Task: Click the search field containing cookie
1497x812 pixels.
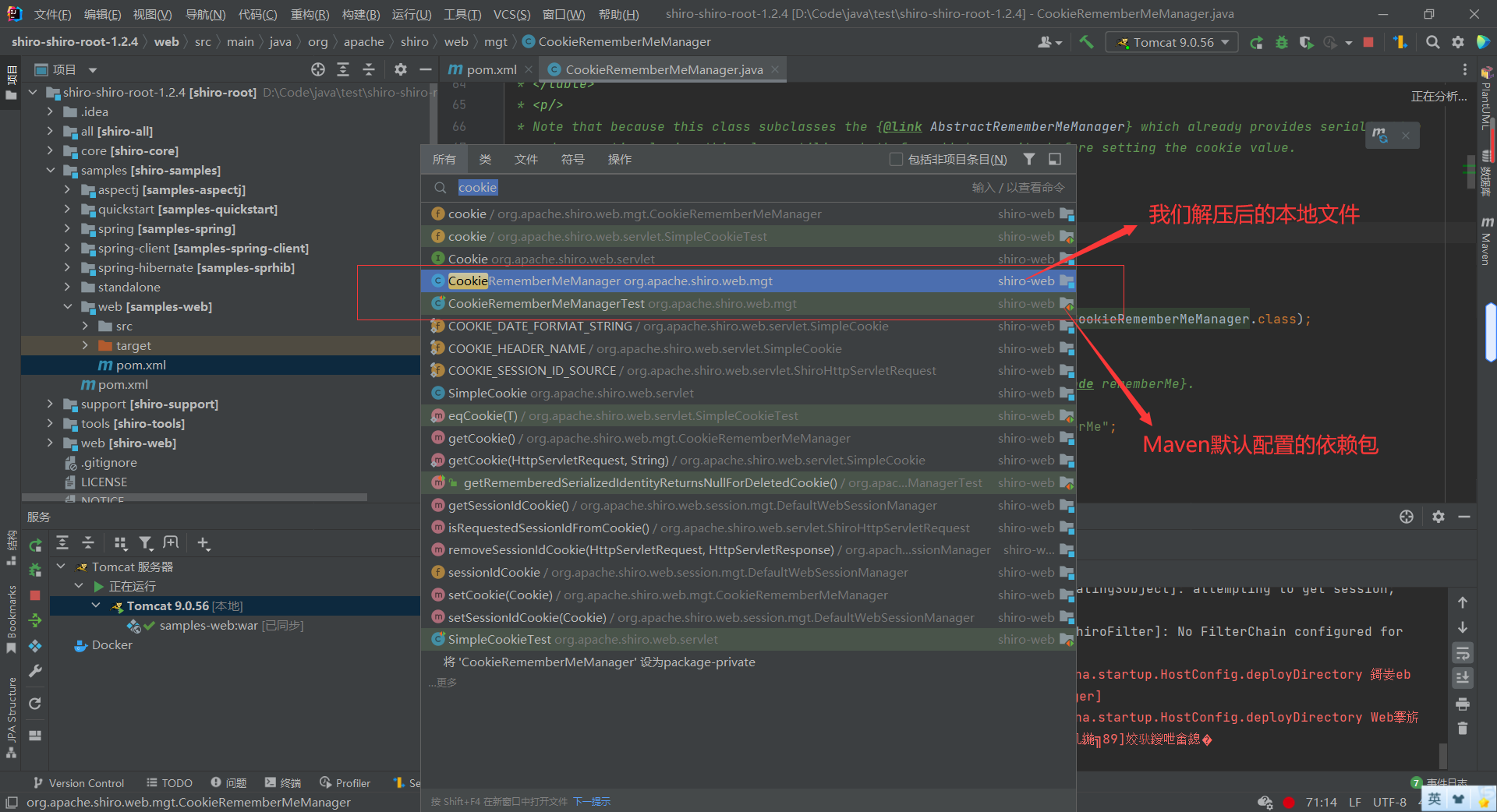Action: [748, 188]
